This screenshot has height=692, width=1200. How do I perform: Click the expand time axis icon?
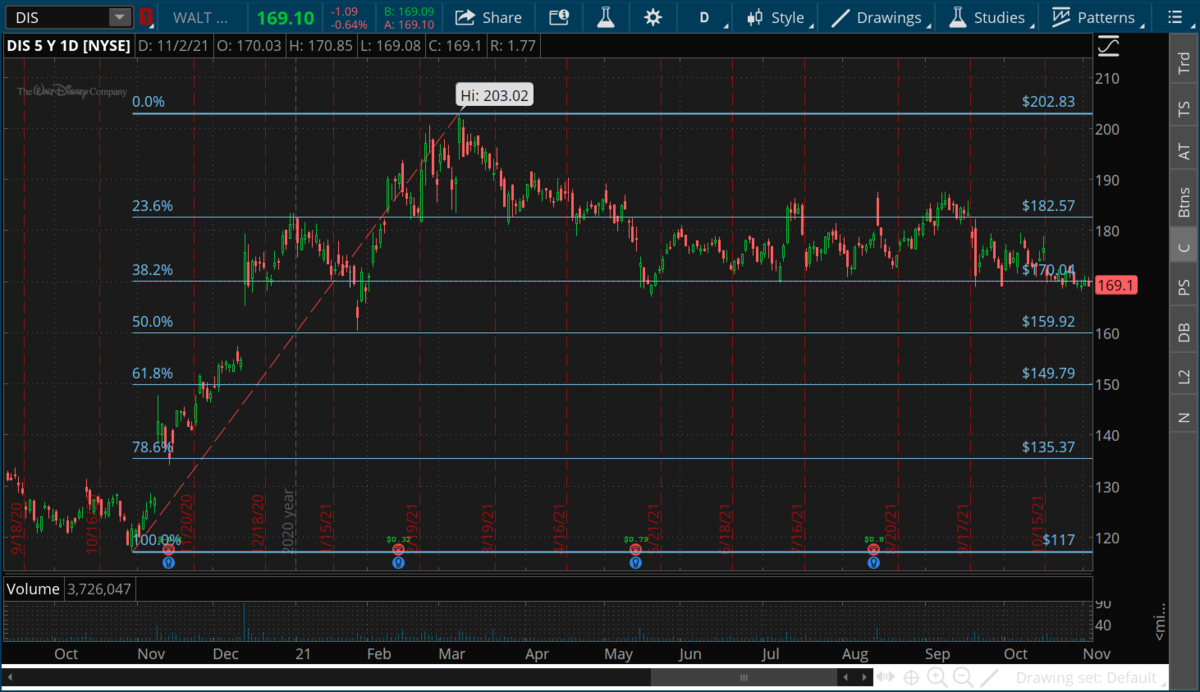(886, 677)
